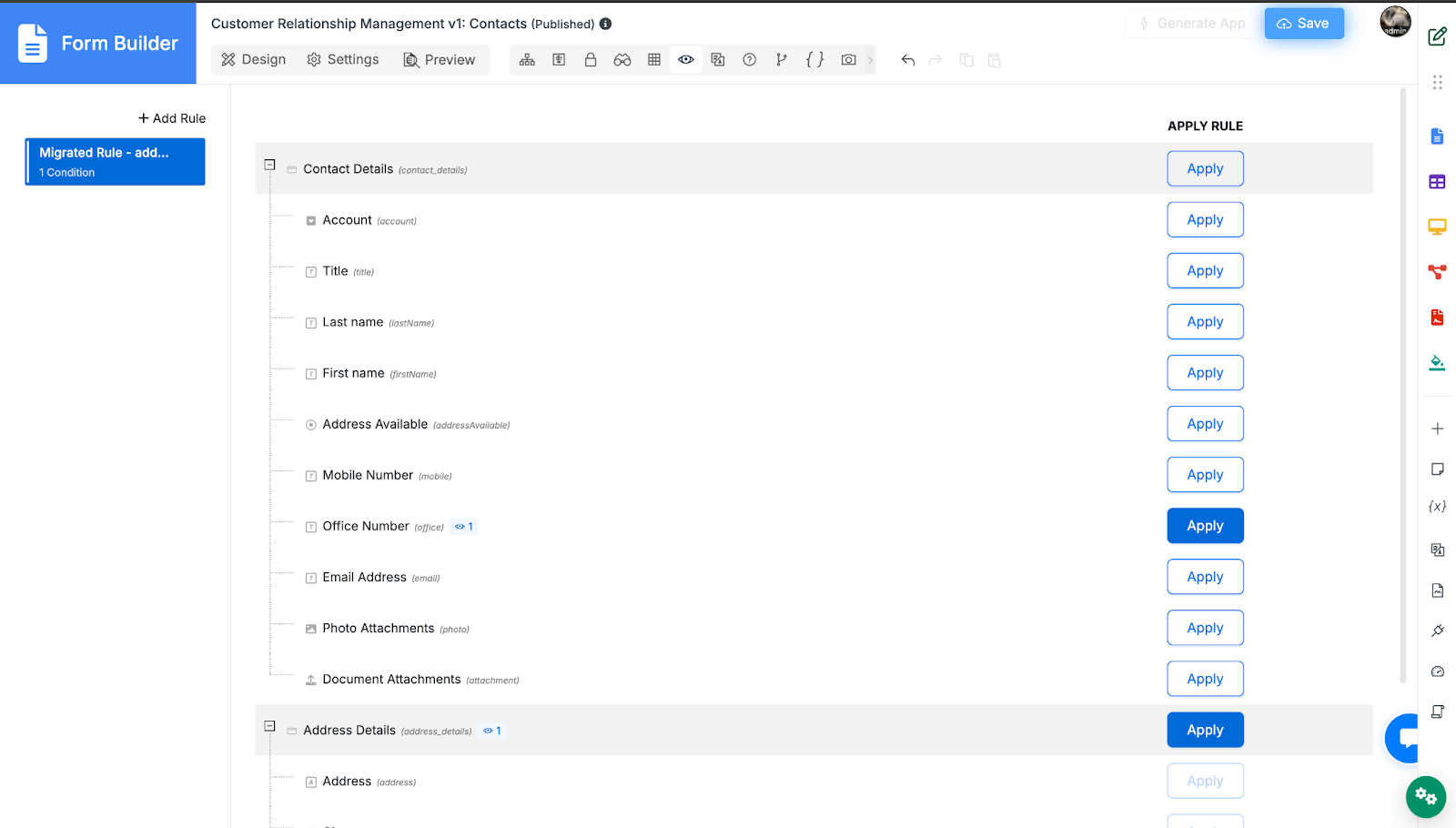Click the hierarchy tree icon in toolbar
1456x828 pixels.
click(x=527, y=60)
